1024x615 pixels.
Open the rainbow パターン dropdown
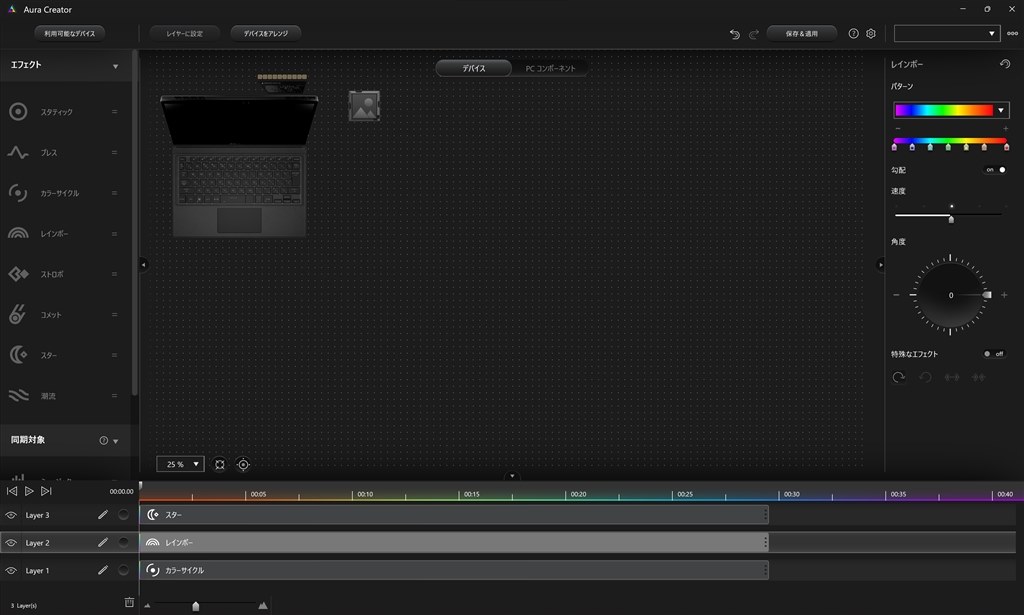point(951,110)
